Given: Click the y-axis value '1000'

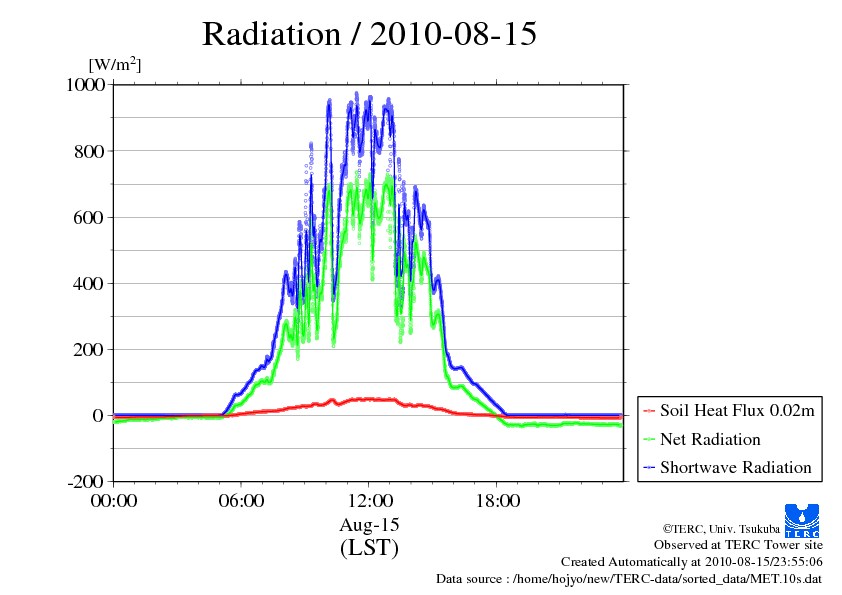Looking at the screenshot, I should [85, 85].
